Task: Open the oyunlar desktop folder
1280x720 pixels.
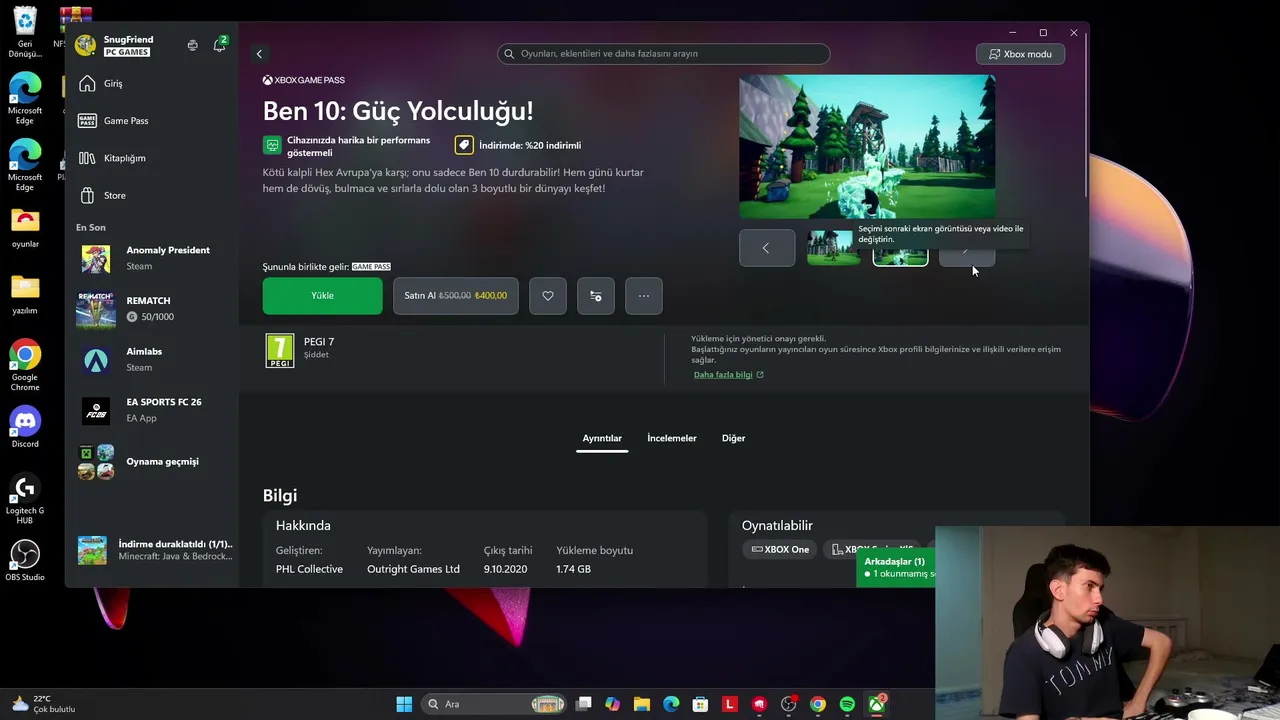Action: pos(25,229)
